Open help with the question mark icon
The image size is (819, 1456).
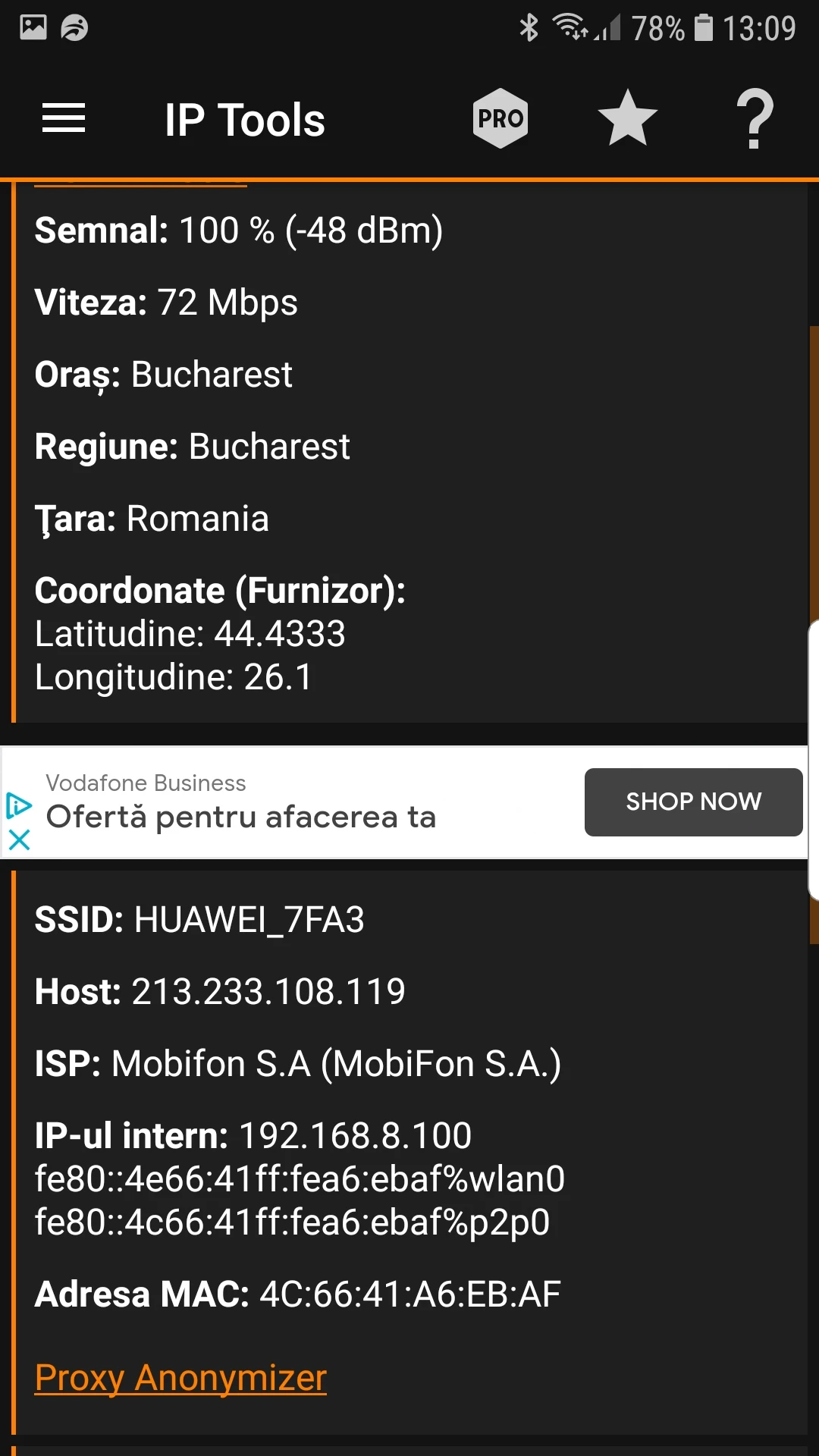pyautogui.click(x=755, y=118)
